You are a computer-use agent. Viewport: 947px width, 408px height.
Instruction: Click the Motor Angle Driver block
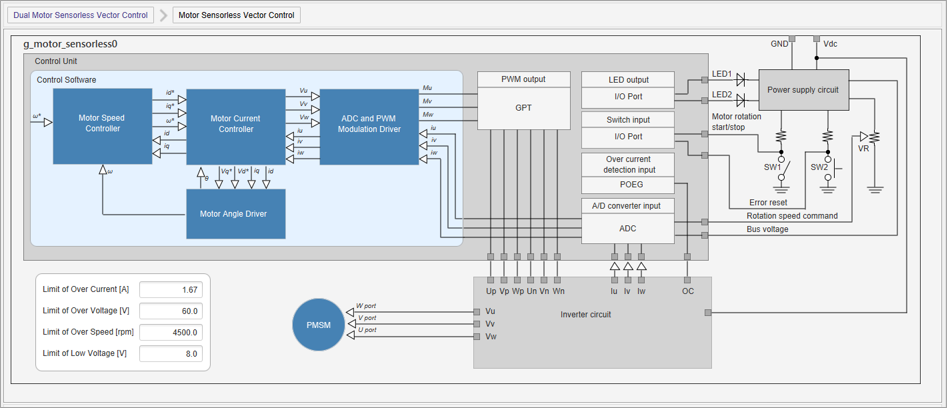[x=236, y=213]
